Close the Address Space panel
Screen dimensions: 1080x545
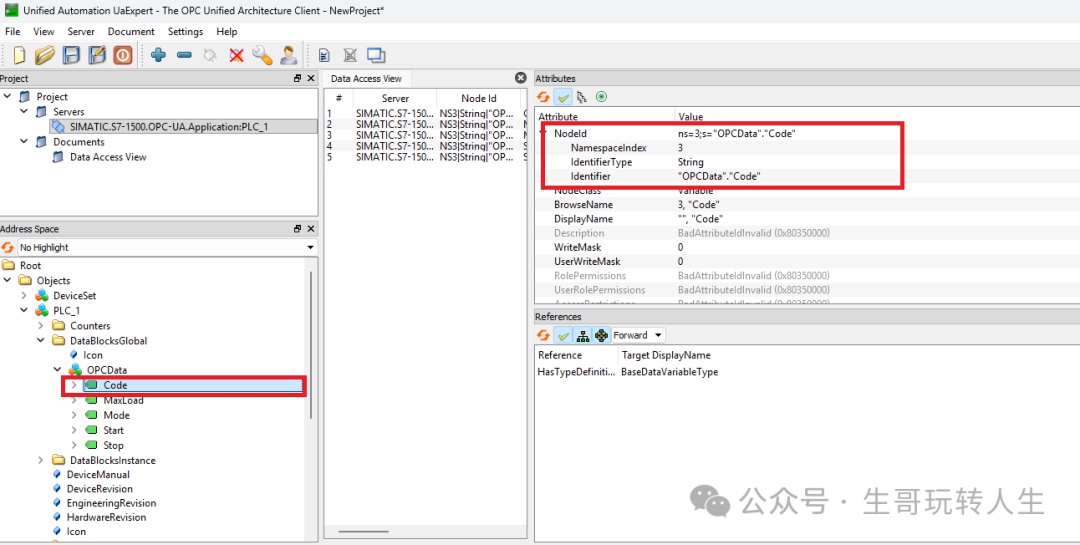coord(311,229)
